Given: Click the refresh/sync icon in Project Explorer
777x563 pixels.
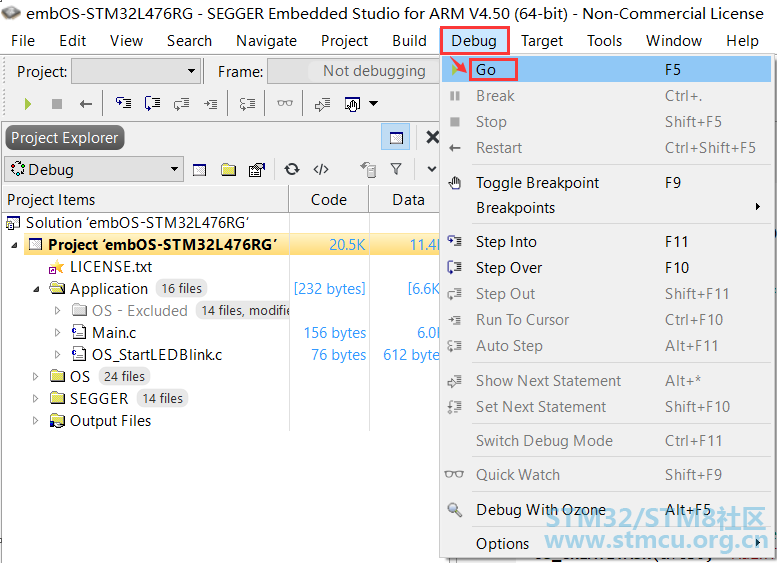Looking at the screenshot, I should click(x=292, y=169).
